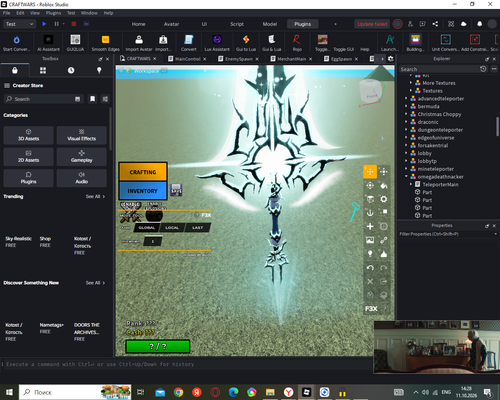The image size is (500, 400).
Task: Show hidden script tabs overflow arrow
Action: (x=382, y=59)
